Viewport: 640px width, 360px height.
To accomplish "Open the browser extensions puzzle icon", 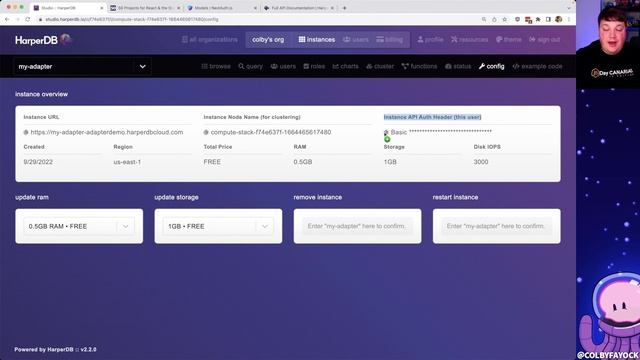I will tap(538, 19).
